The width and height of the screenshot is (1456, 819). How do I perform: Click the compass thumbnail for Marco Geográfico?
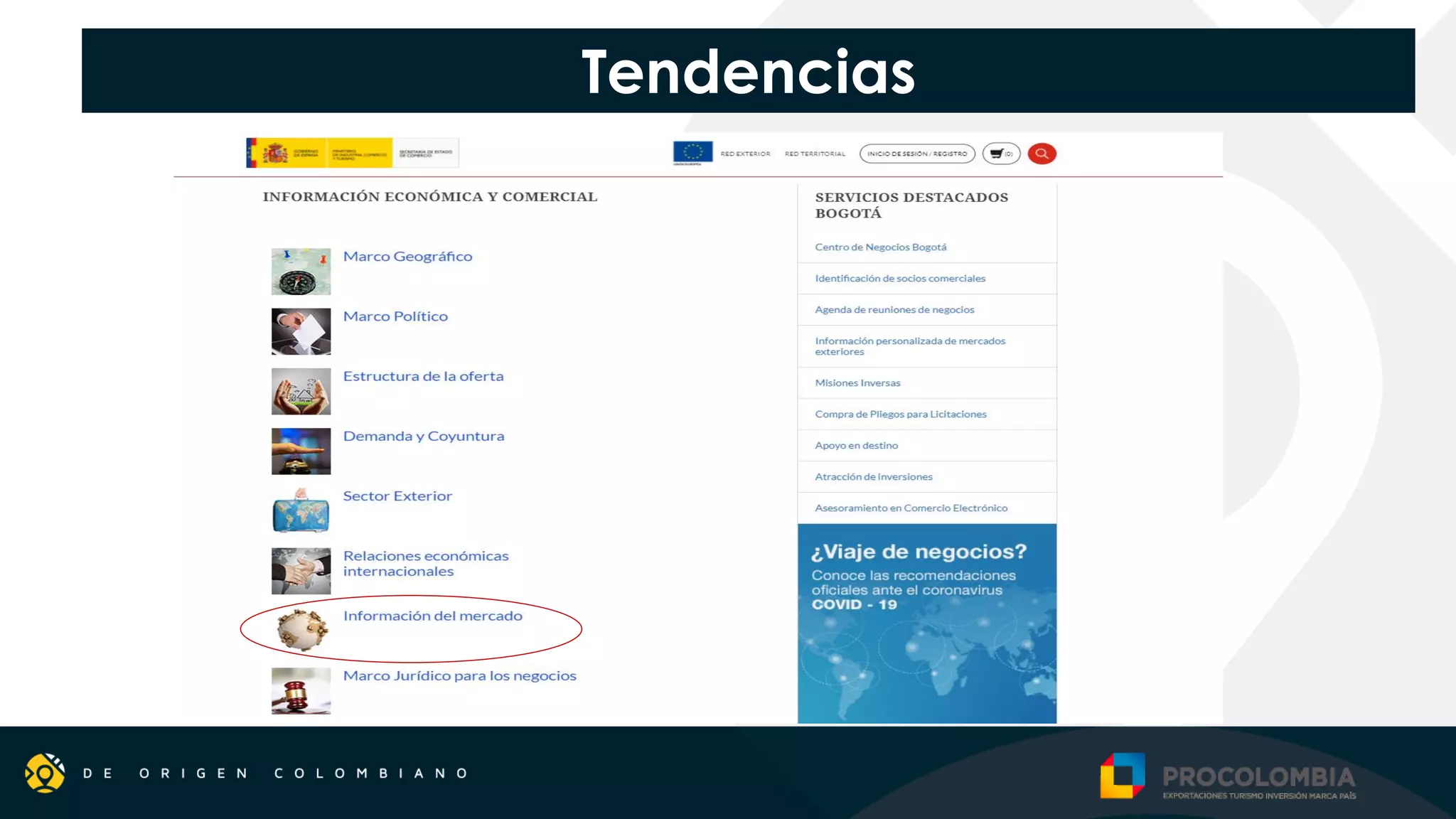coord(301,272)
